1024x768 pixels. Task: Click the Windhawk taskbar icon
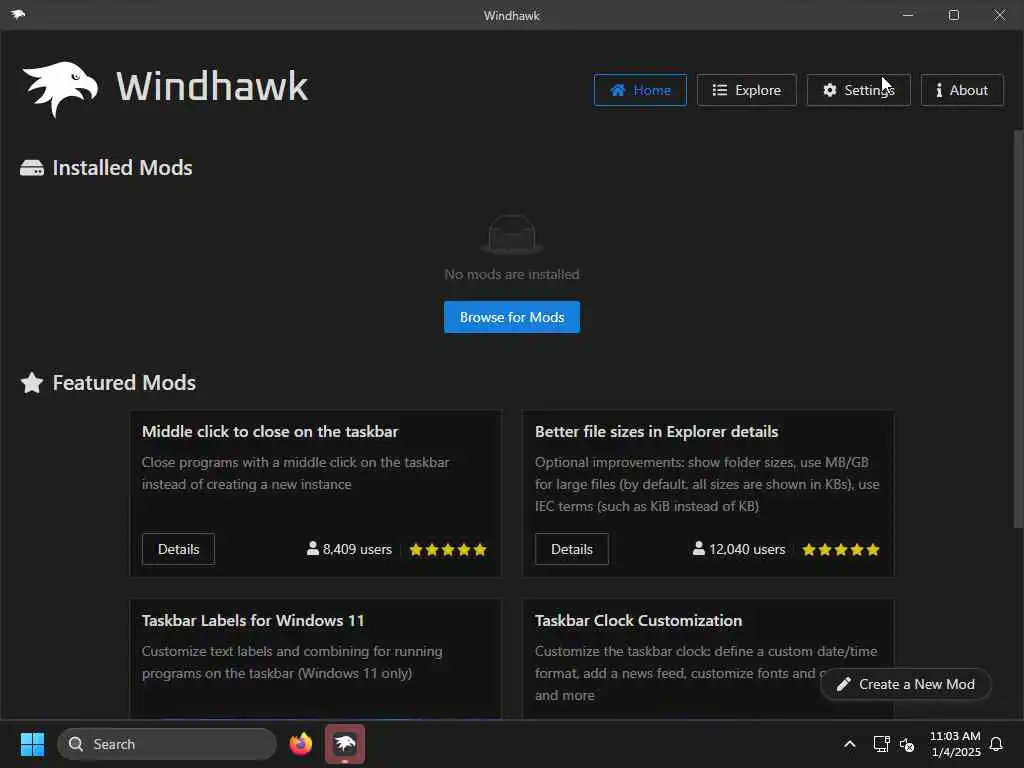point(345,744)
